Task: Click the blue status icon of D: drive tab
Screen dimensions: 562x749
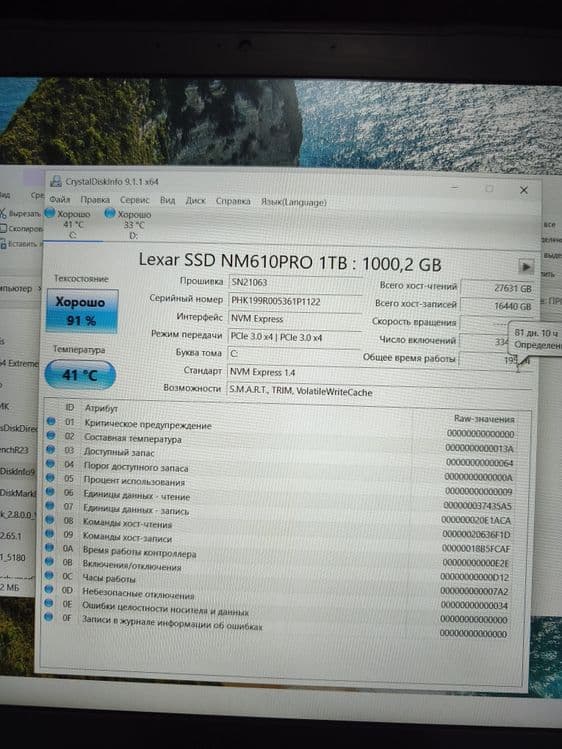Action: [x=110, y=214]
